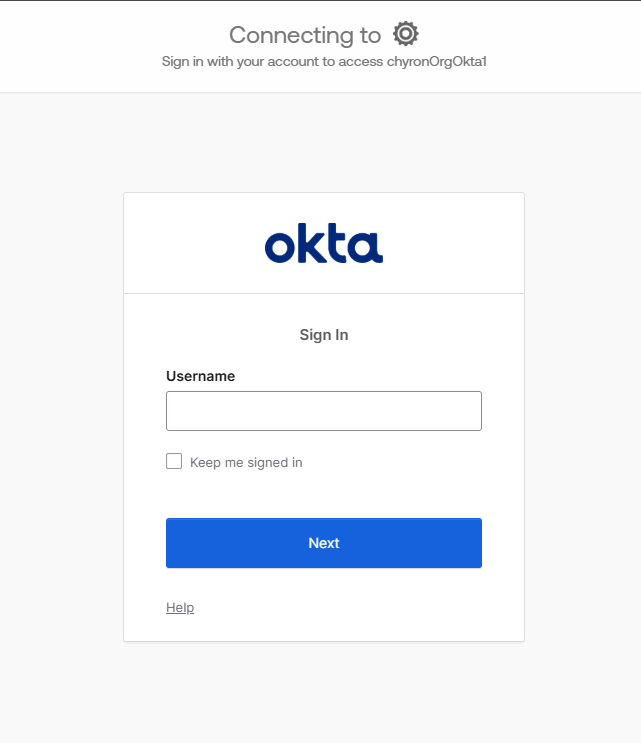Click gray background below the sign-in card

tap(323, 695)
